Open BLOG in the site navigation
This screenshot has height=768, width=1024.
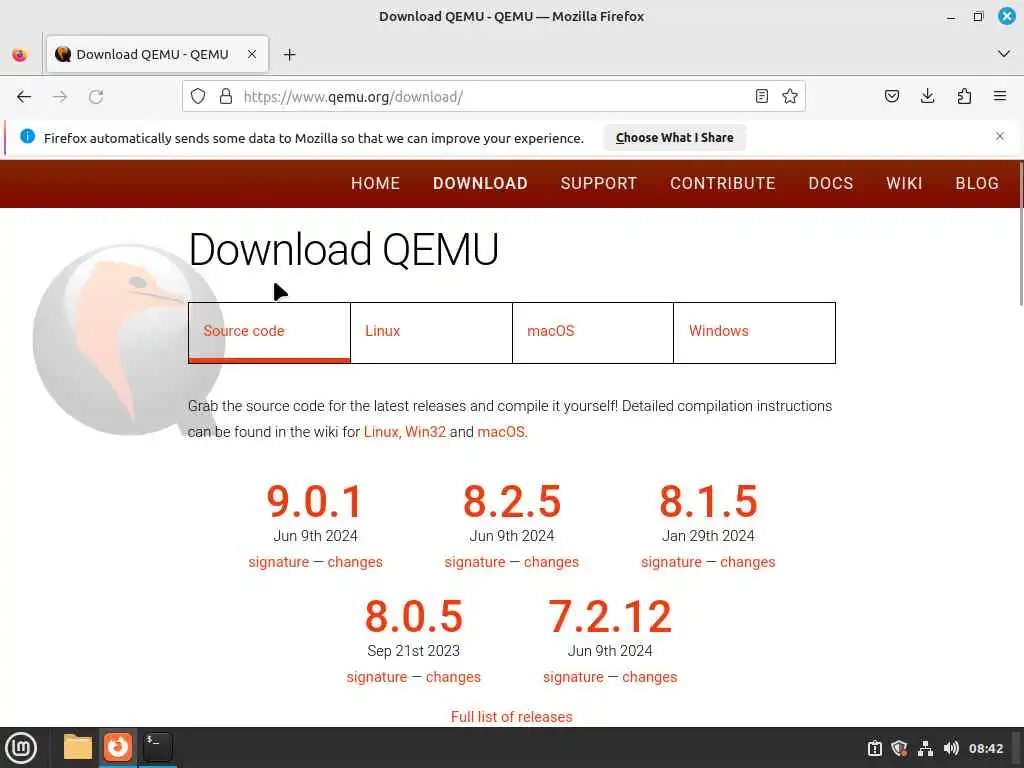pyautogui.click(x=977, y=184)
